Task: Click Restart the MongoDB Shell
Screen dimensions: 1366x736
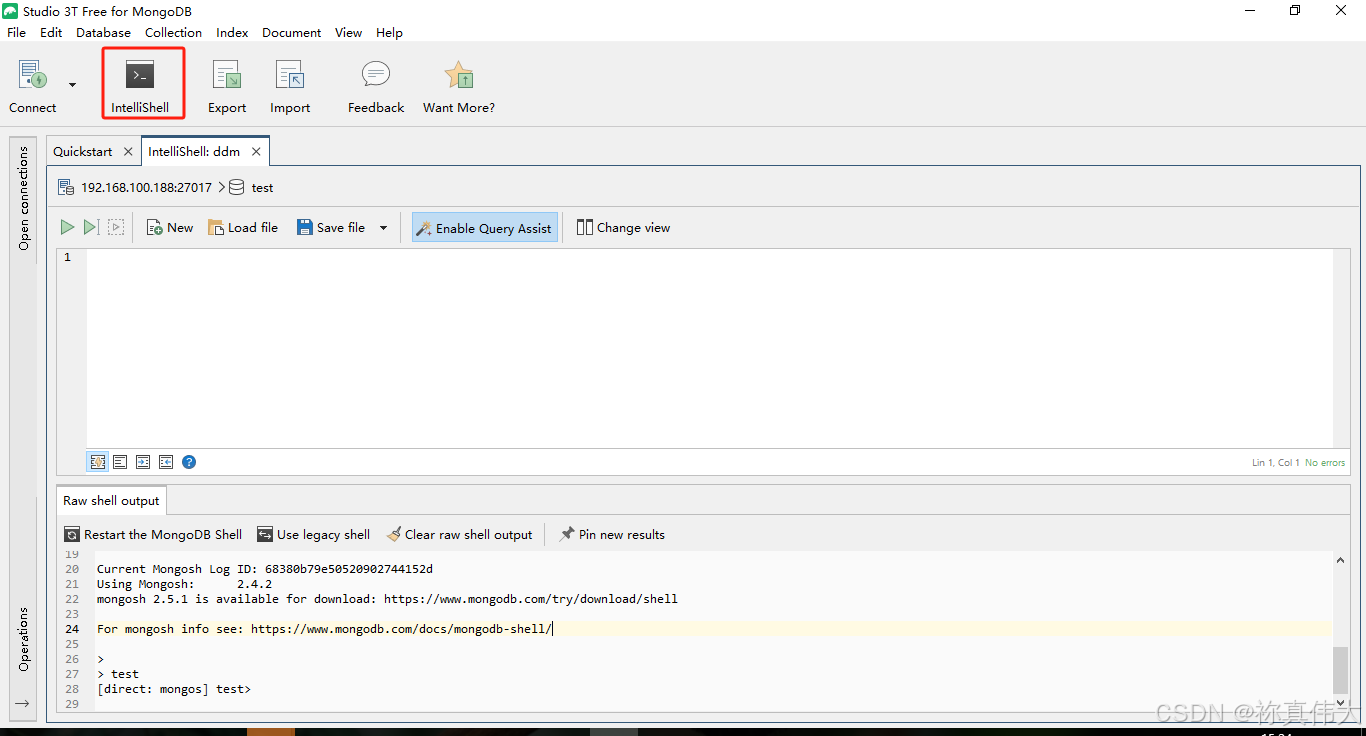Action: 153,535
